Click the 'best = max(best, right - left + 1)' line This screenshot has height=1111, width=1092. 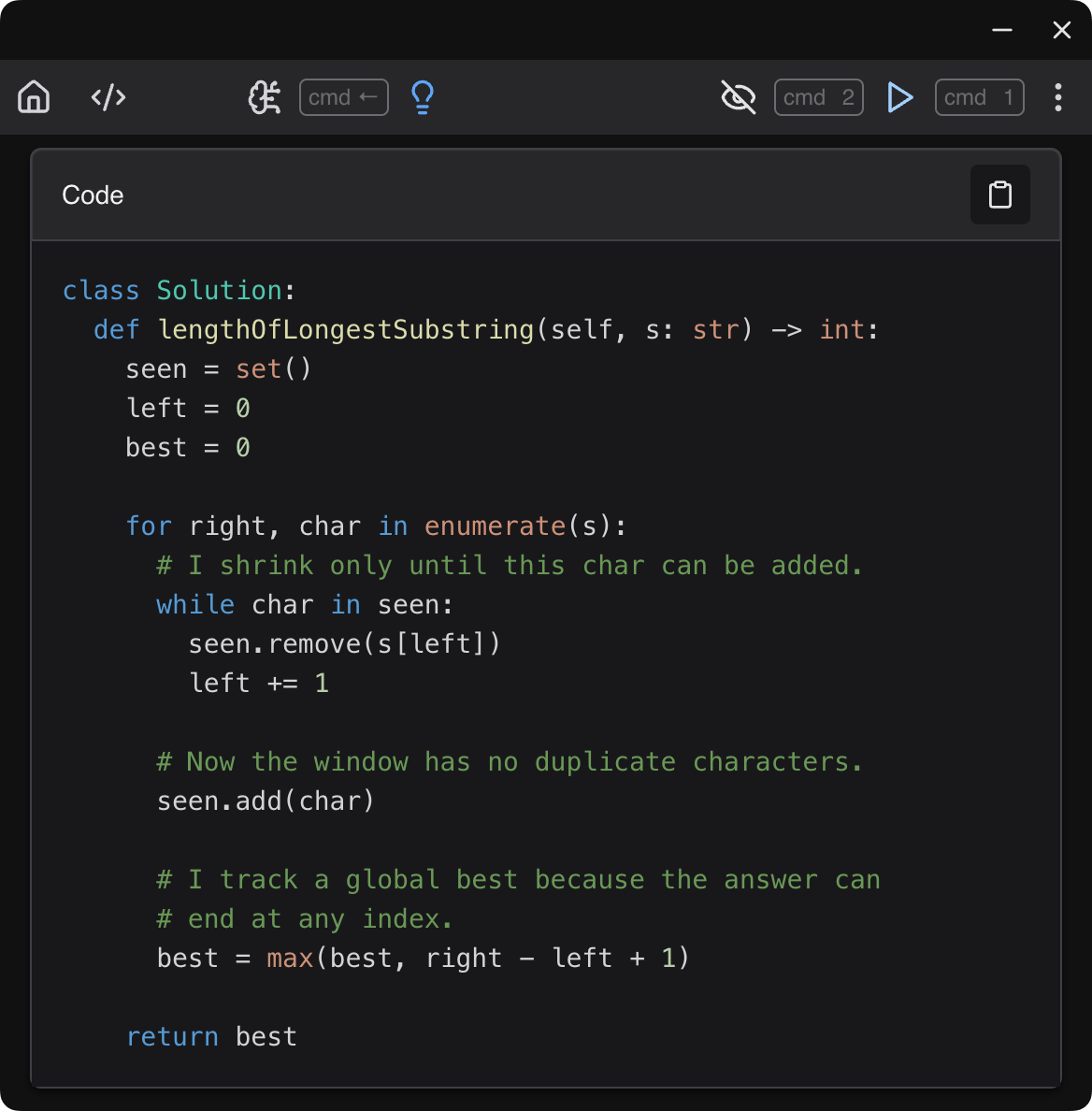pyautogui.click(x=423, y=958)
